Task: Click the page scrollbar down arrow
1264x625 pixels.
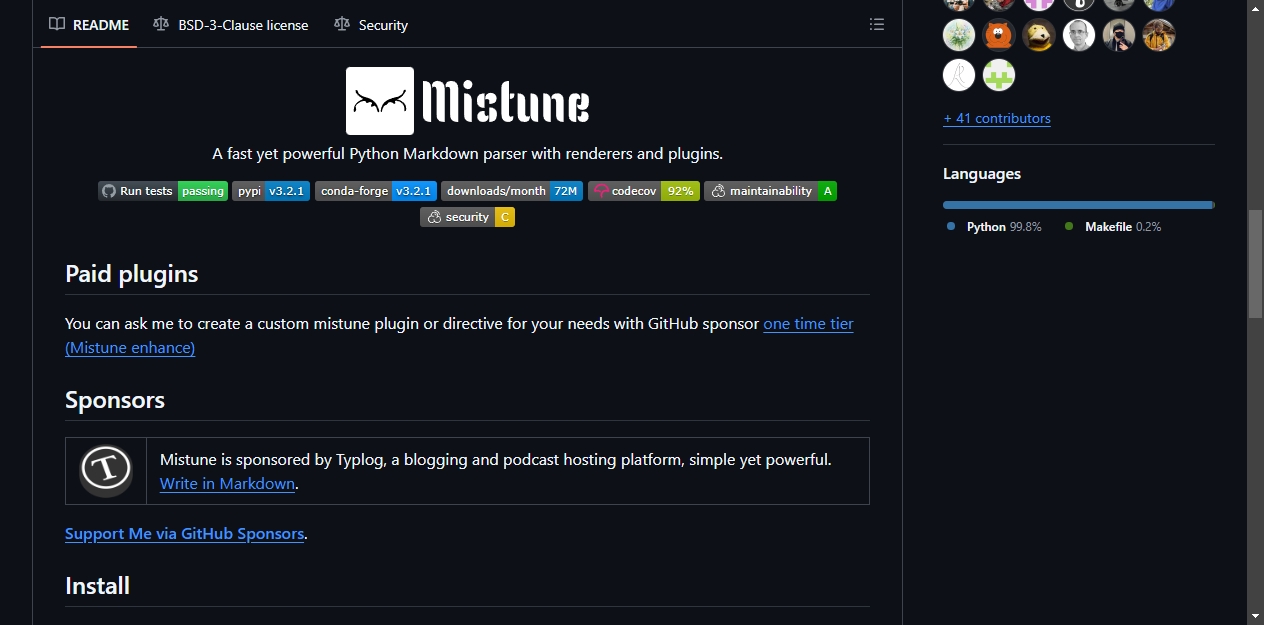Action: pyautogui.click(x=1255, y=616)
